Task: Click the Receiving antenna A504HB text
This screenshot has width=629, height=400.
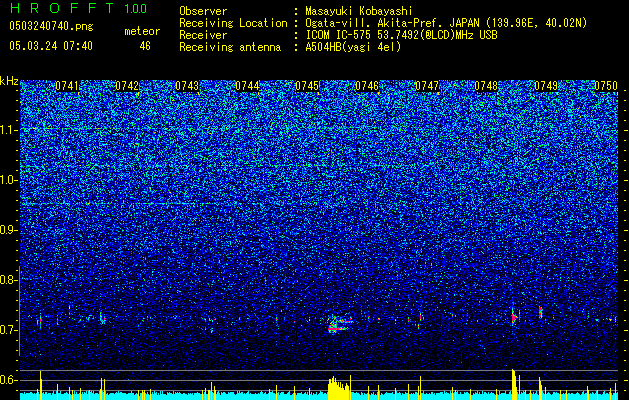Action: pyautogui.click(x=353, y=47)
